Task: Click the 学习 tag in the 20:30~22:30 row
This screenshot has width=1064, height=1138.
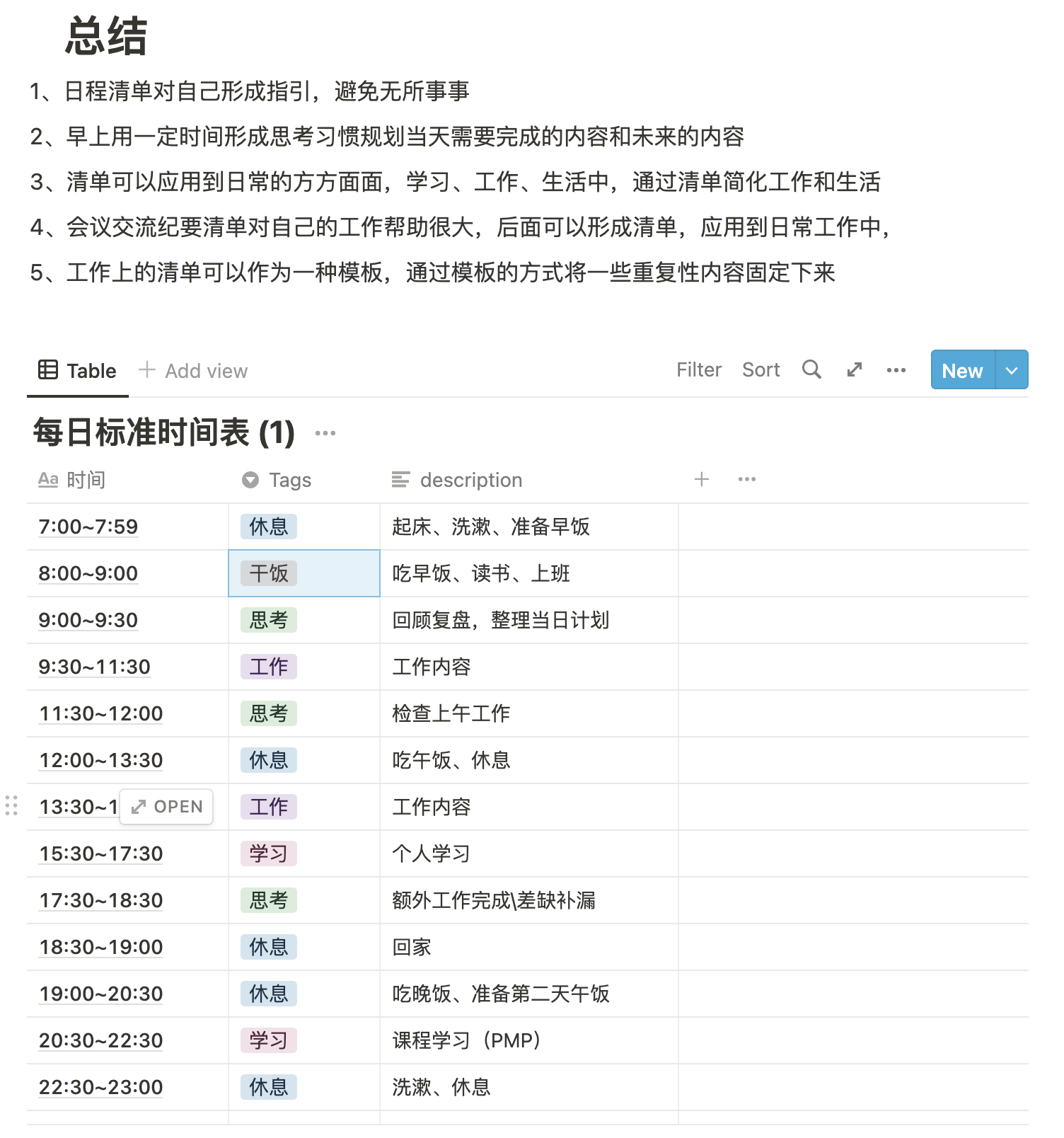Action: (x=269, y=1040)
